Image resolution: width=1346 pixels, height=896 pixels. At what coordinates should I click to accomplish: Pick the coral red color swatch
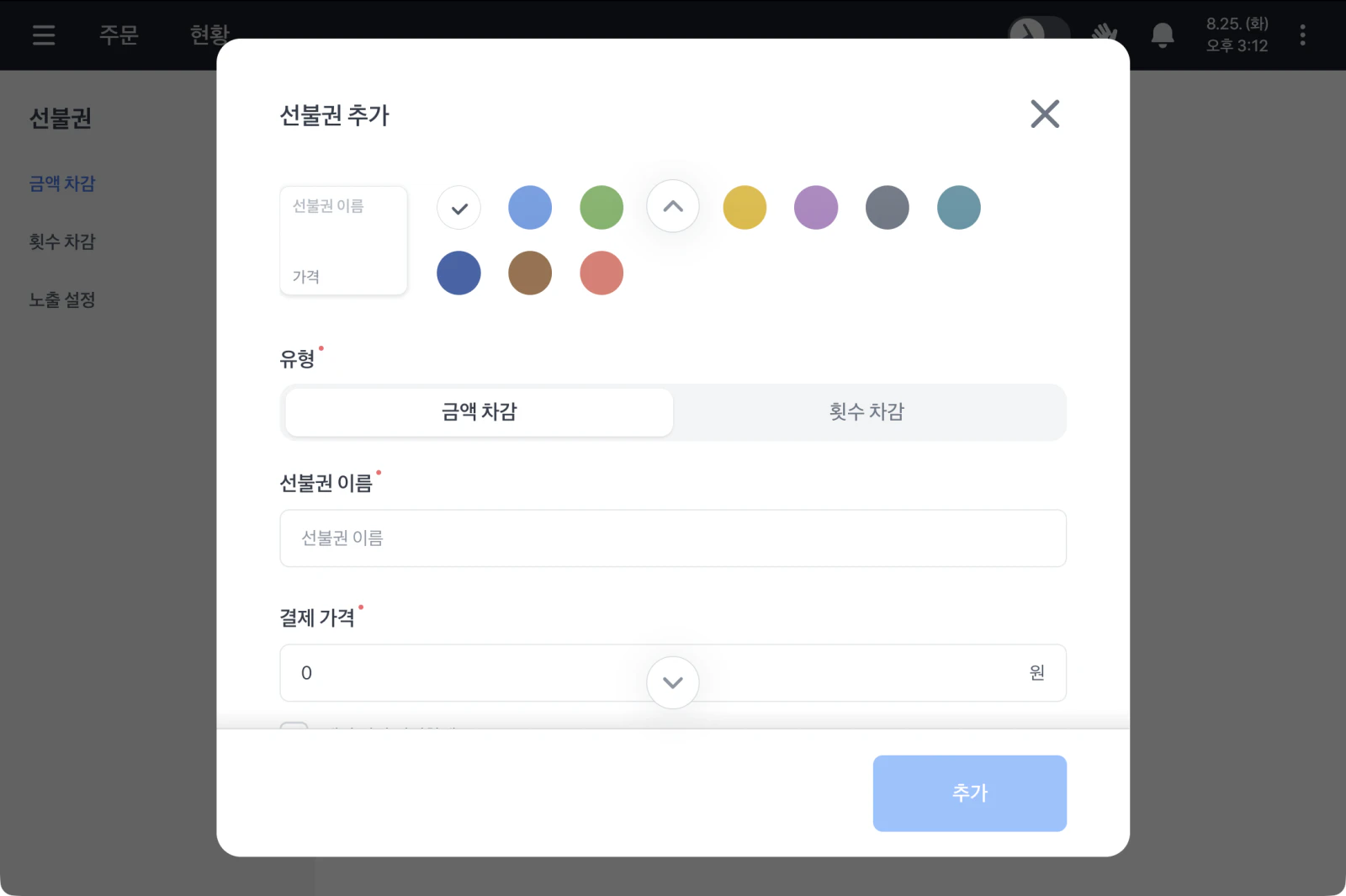pos(601,273)
